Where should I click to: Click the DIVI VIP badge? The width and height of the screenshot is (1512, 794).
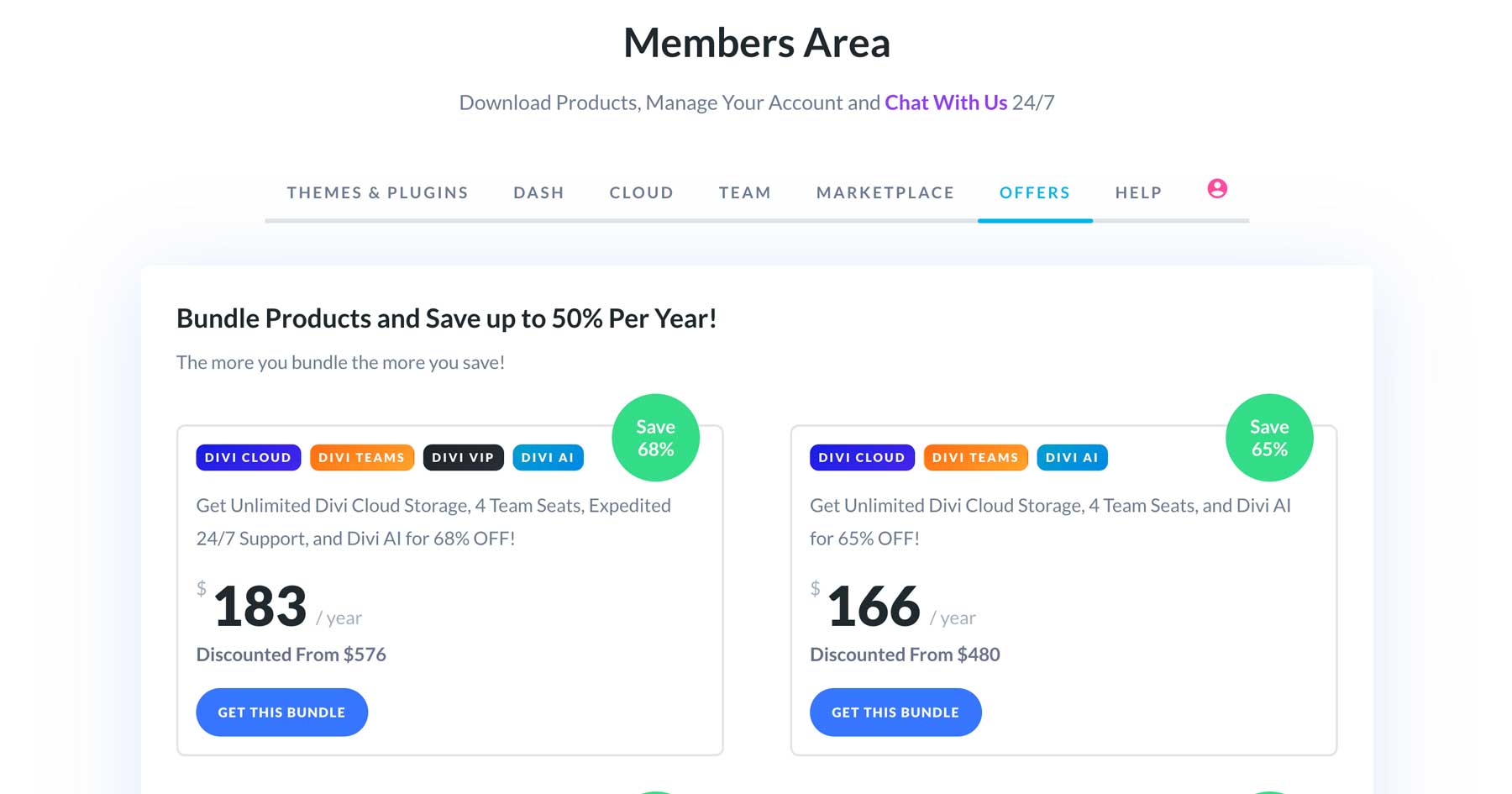coord(464,457)
